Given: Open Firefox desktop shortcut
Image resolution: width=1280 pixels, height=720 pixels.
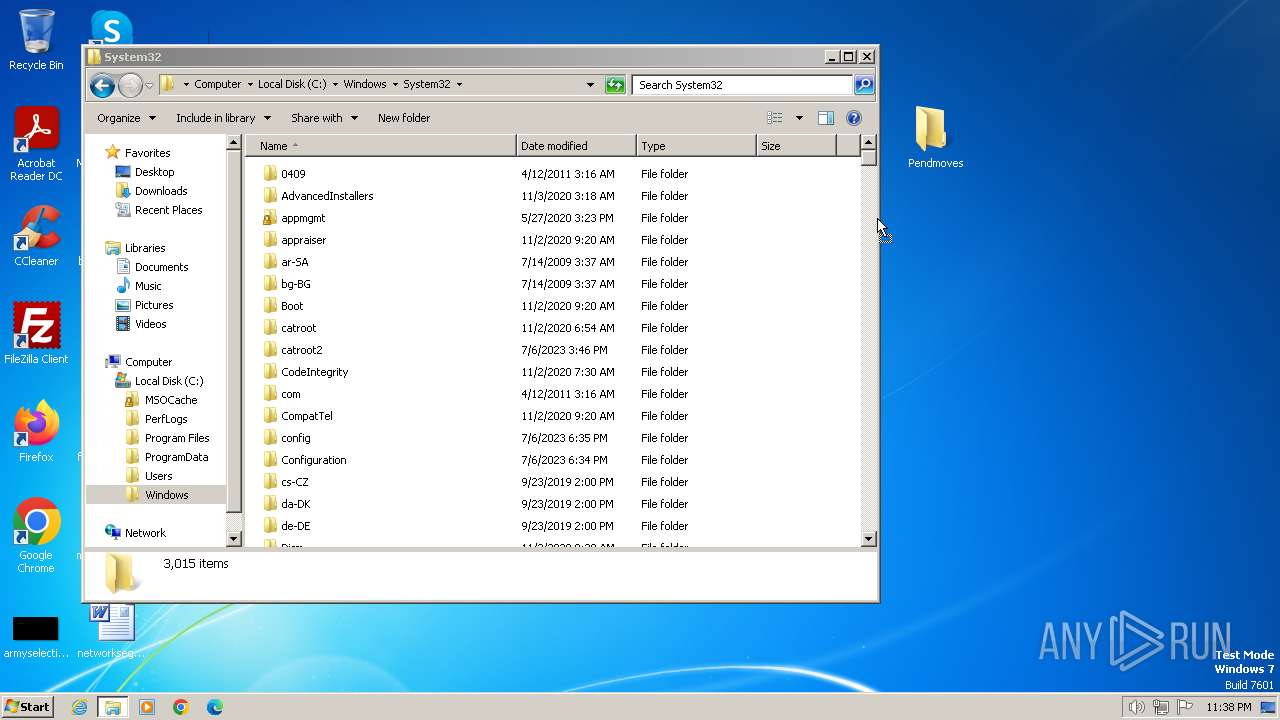Looking at the screenshot, I should [36, 432].
